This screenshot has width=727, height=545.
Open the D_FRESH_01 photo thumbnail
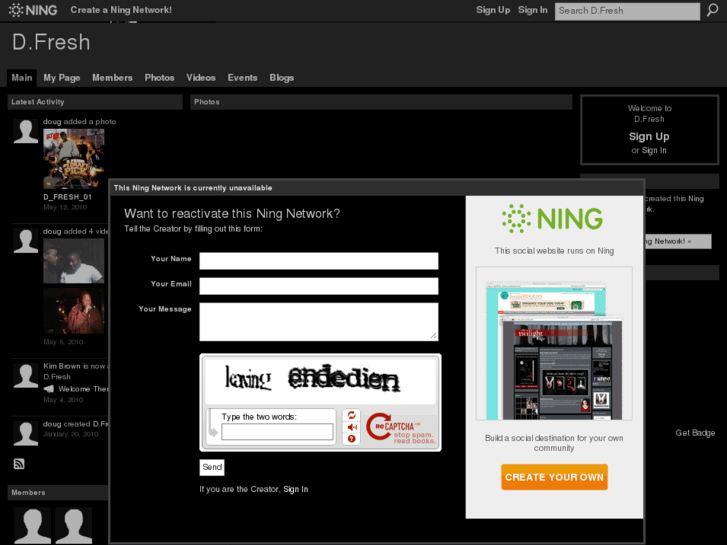click(x=74, y=159)
